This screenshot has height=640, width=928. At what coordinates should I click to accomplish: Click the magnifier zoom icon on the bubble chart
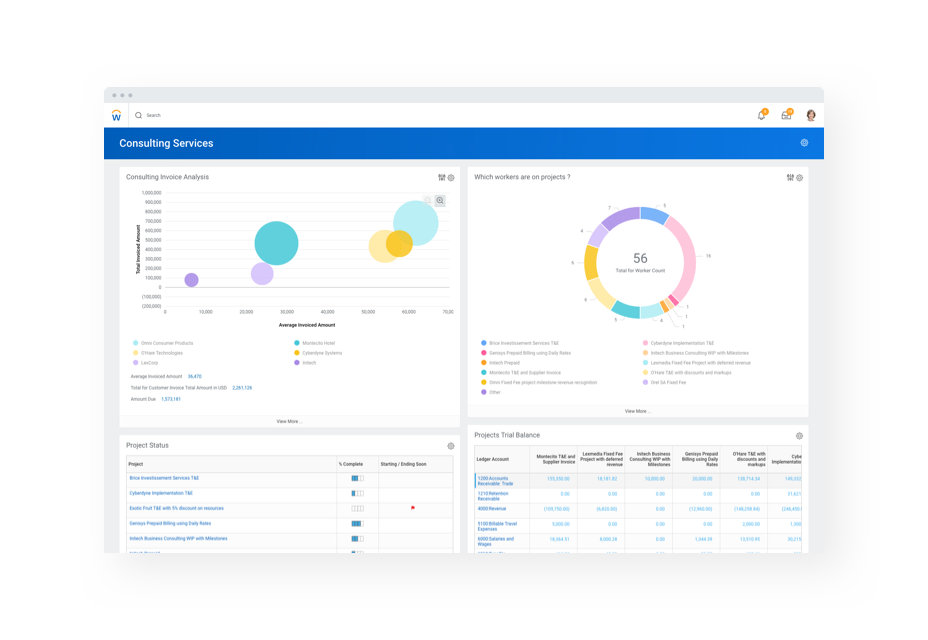[x=439, y=200]
